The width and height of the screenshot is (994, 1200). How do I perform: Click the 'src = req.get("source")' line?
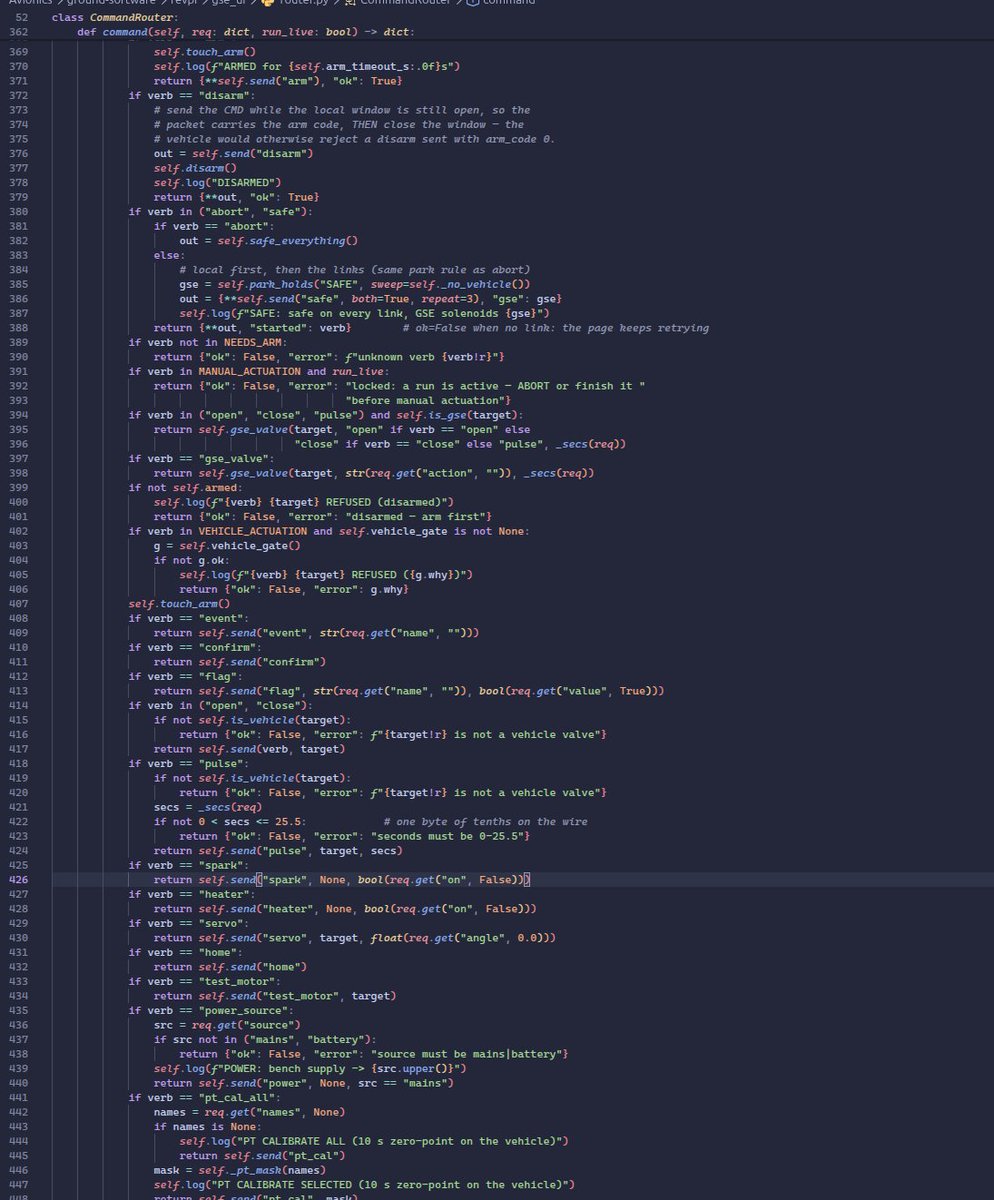pyautogui.click(x=227, y=1025)
